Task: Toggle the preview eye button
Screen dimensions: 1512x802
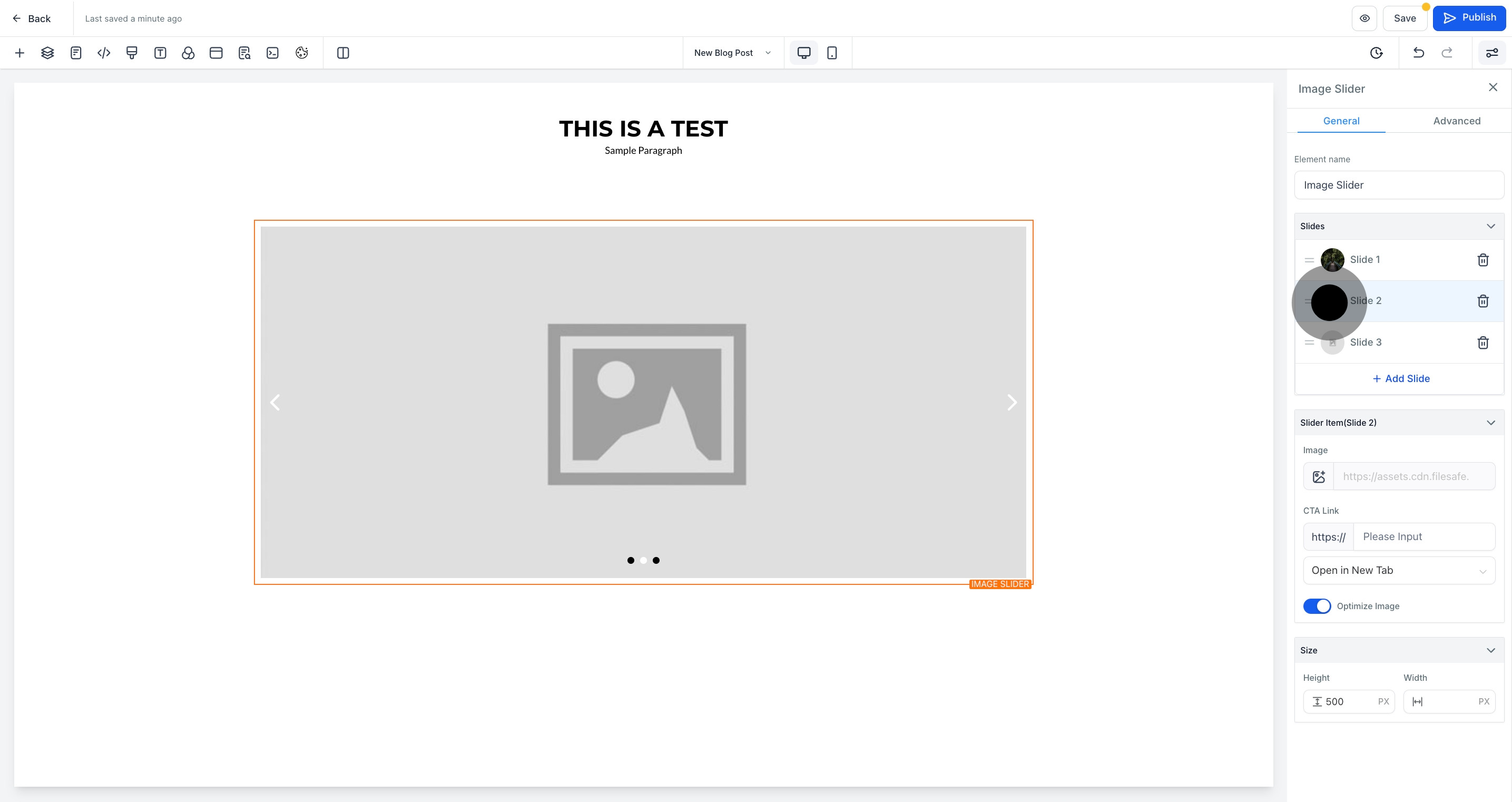Action: pos(1364,18)
